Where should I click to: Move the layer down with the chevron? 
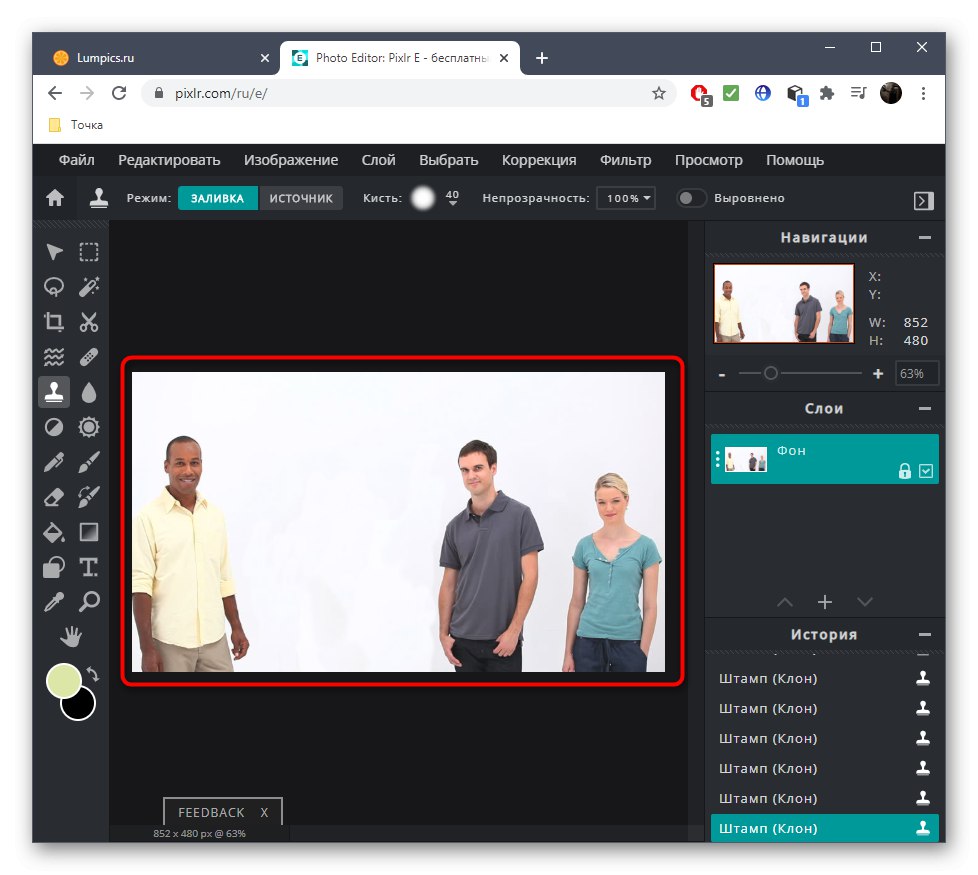coord(864,602)
